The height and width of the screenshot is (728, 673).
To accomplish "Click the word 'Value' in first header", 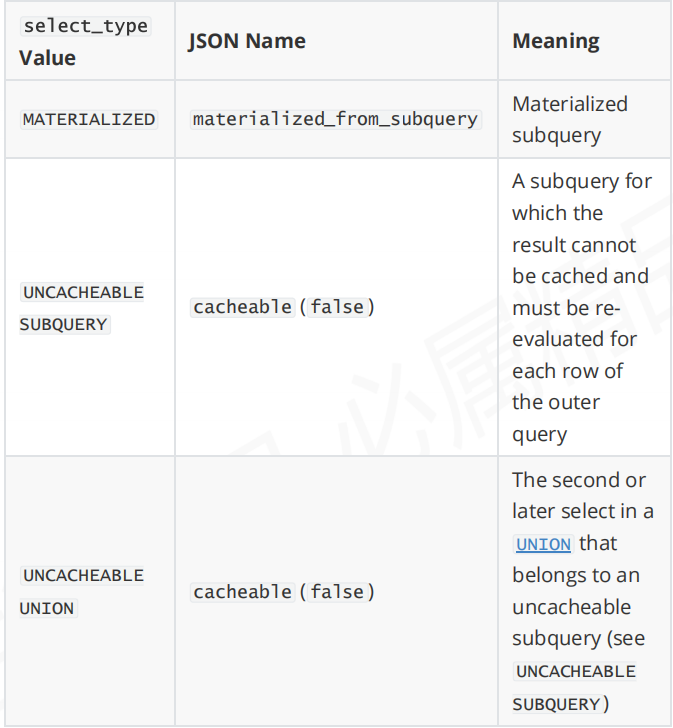I will [x=47, y=58].
